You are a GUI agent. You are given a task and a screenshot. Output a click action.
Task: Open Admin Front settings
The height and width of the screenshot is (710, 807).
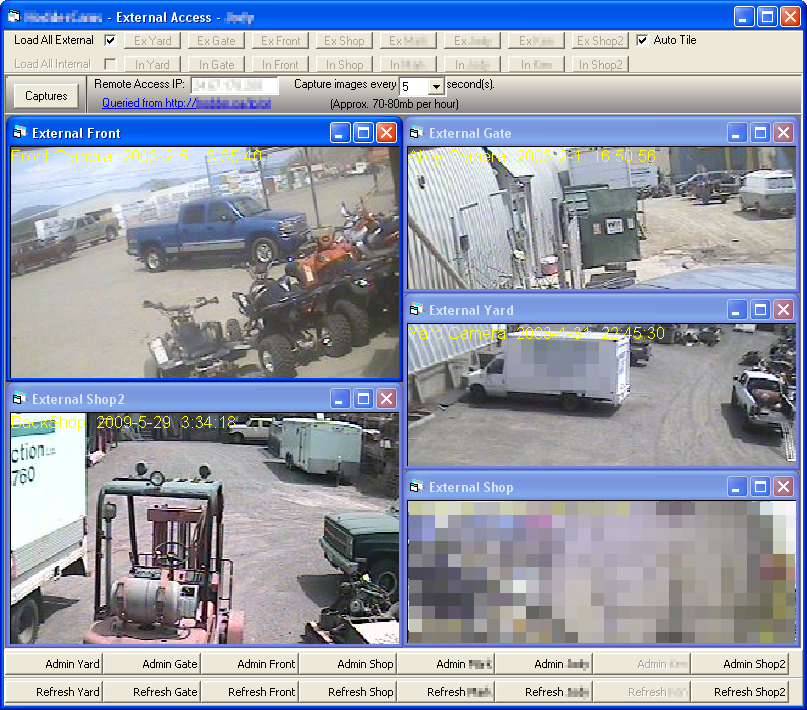click(249, 664)
